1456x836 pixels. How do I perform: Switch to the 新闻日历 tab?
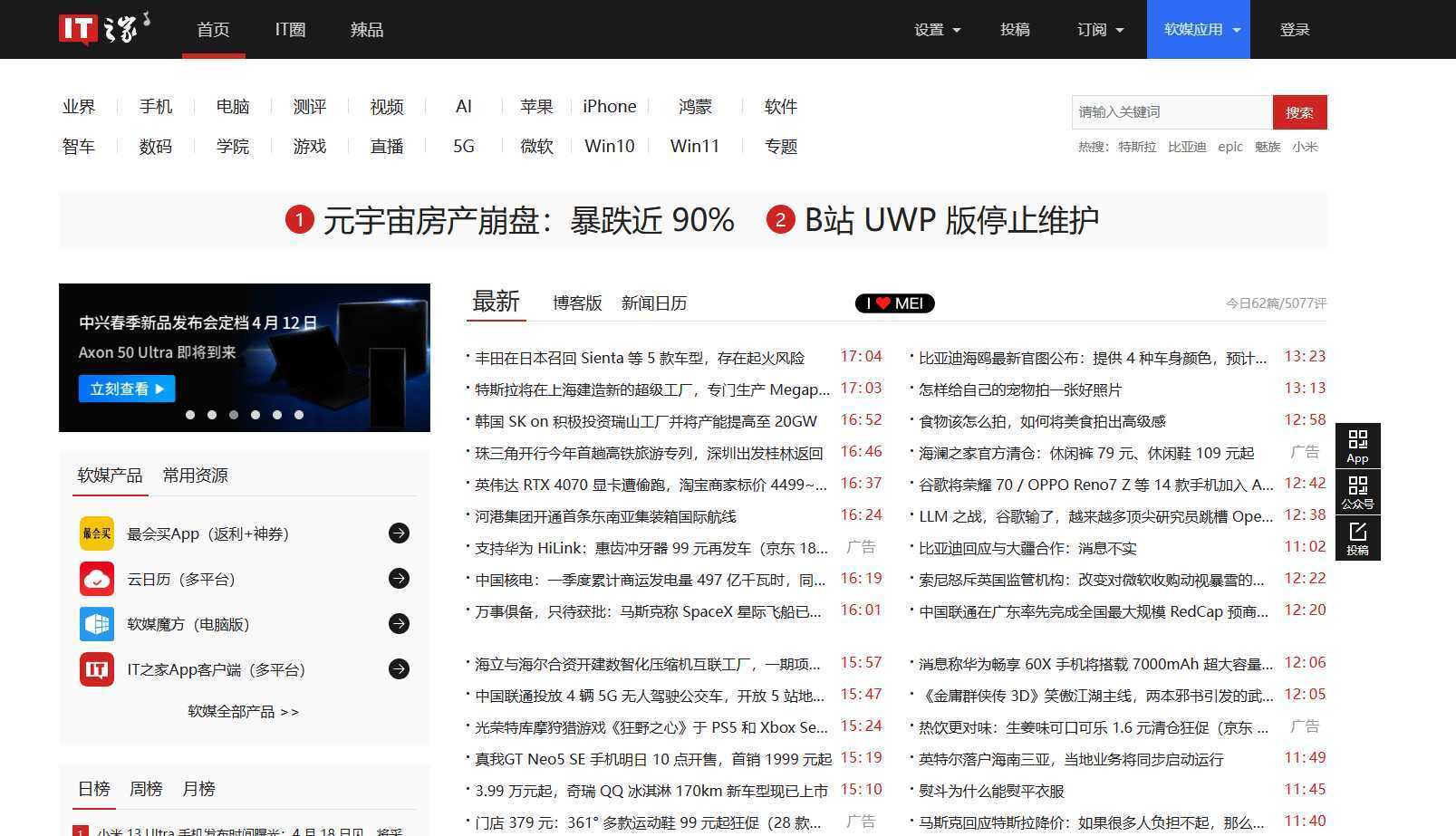coord(654,303)
